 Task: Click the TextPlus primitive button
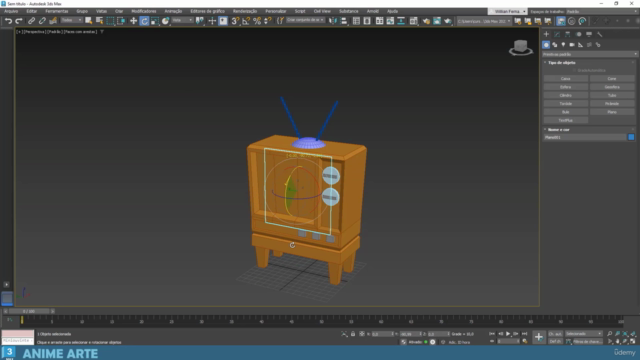point(566,120)
